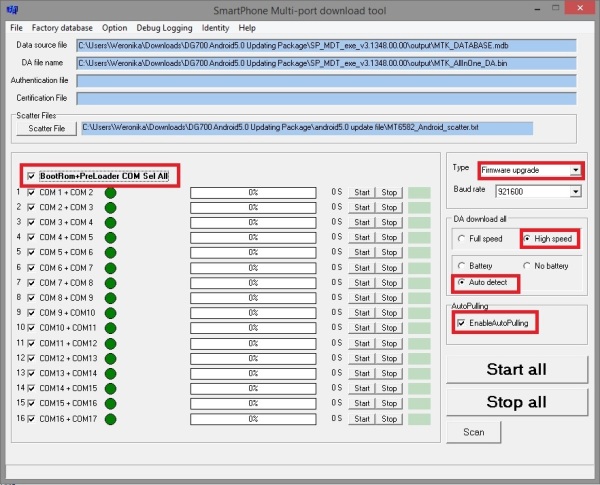Click the Scatter File button
This screenshot has width=600, height=485.
[x=46, y=128]
